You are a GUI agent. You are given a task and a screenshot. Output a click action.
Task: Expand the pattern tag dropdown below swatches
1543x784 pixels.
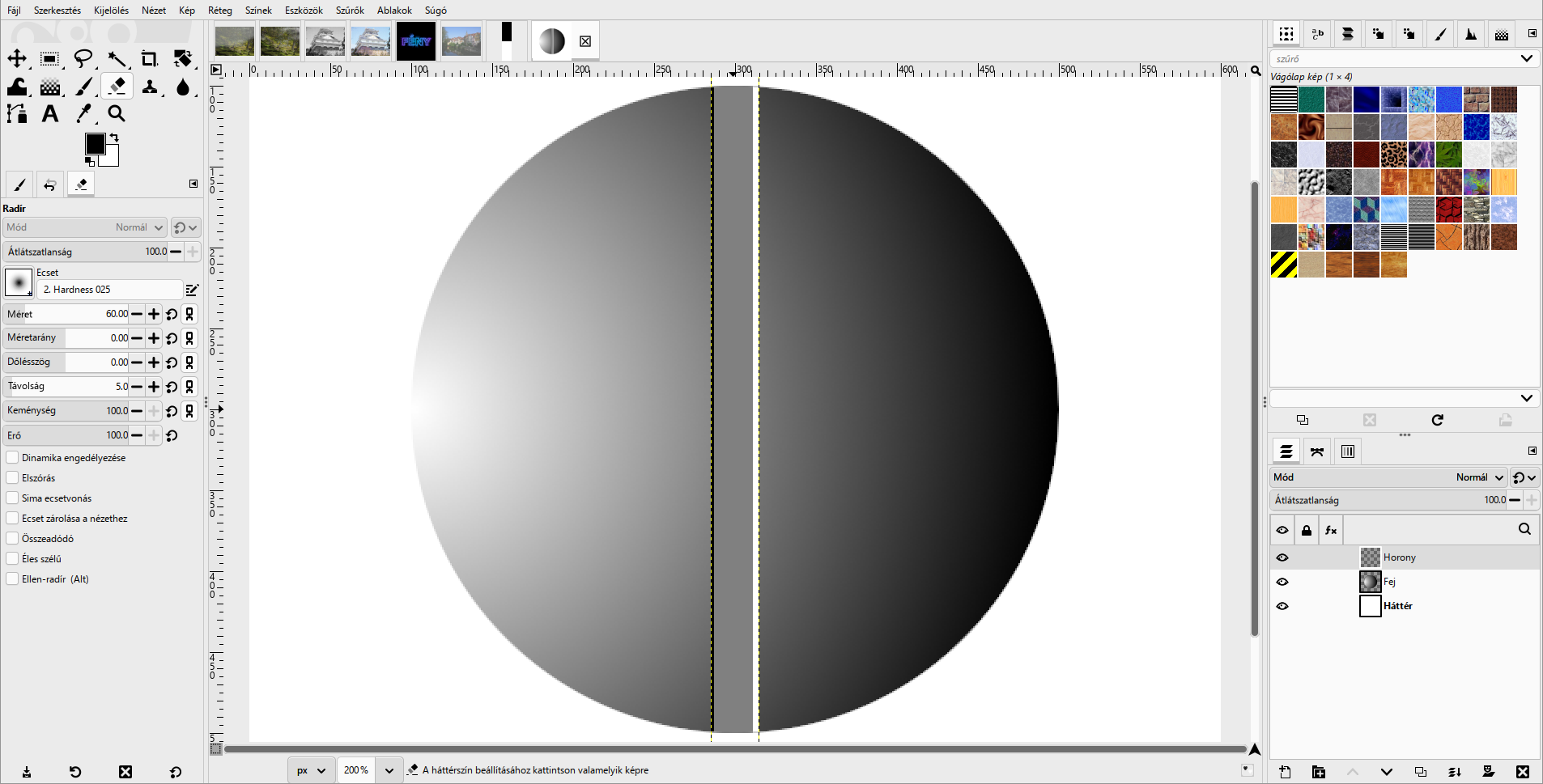tap(1526, 398)
